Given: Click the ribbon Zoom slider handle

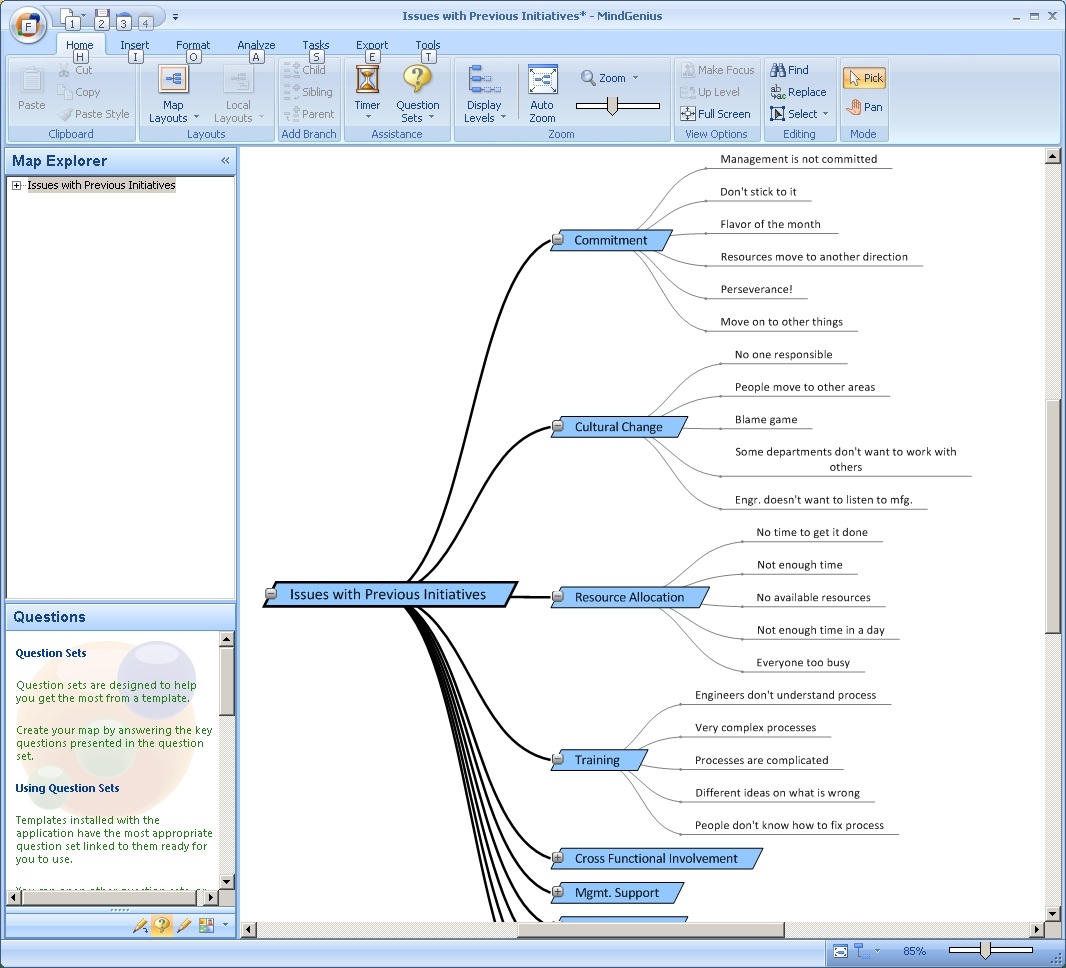Looking at the screenshot, I should [x=613, y=105].
